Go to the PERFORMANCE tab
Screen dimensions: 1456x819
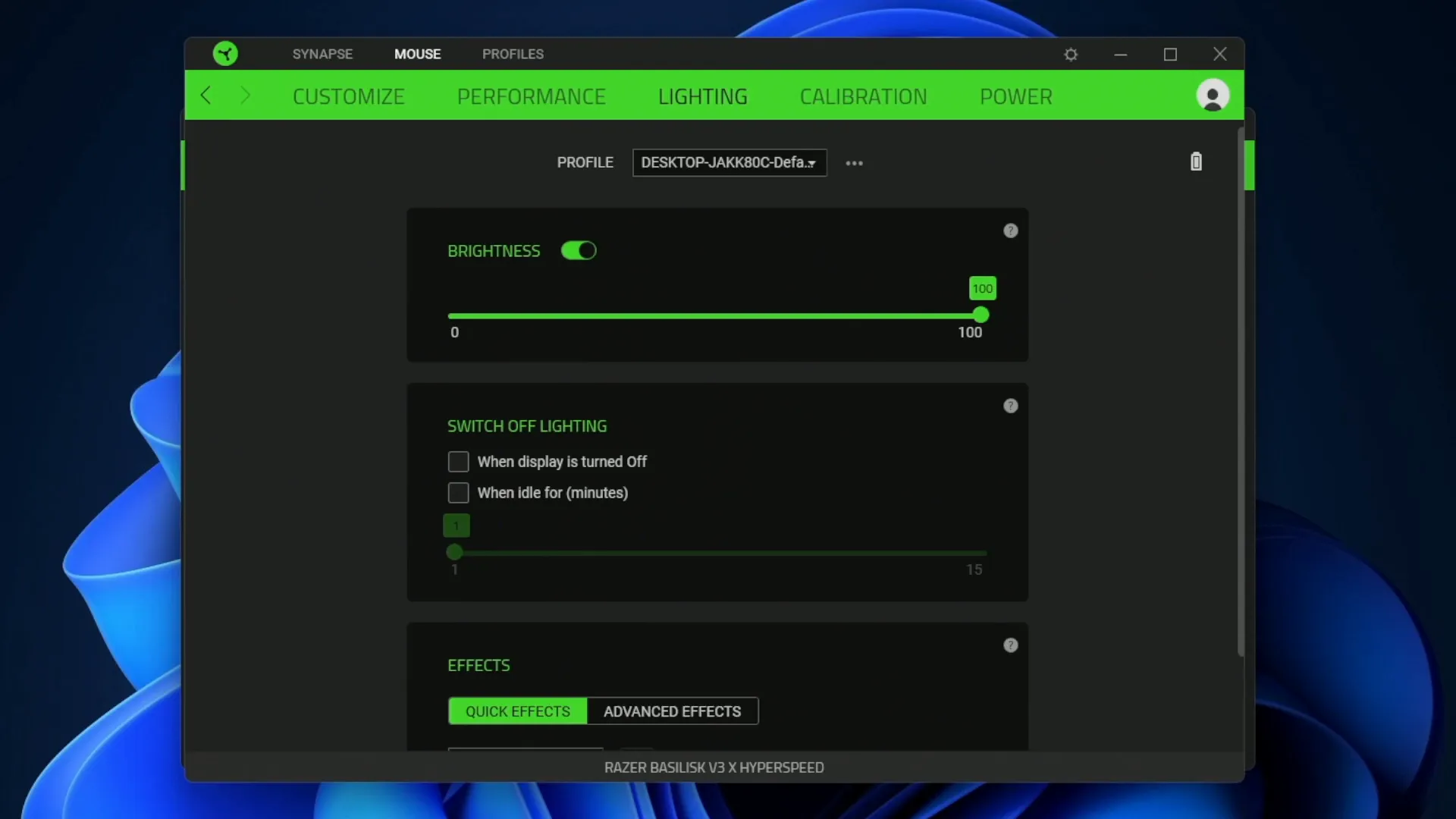[532, 96]
